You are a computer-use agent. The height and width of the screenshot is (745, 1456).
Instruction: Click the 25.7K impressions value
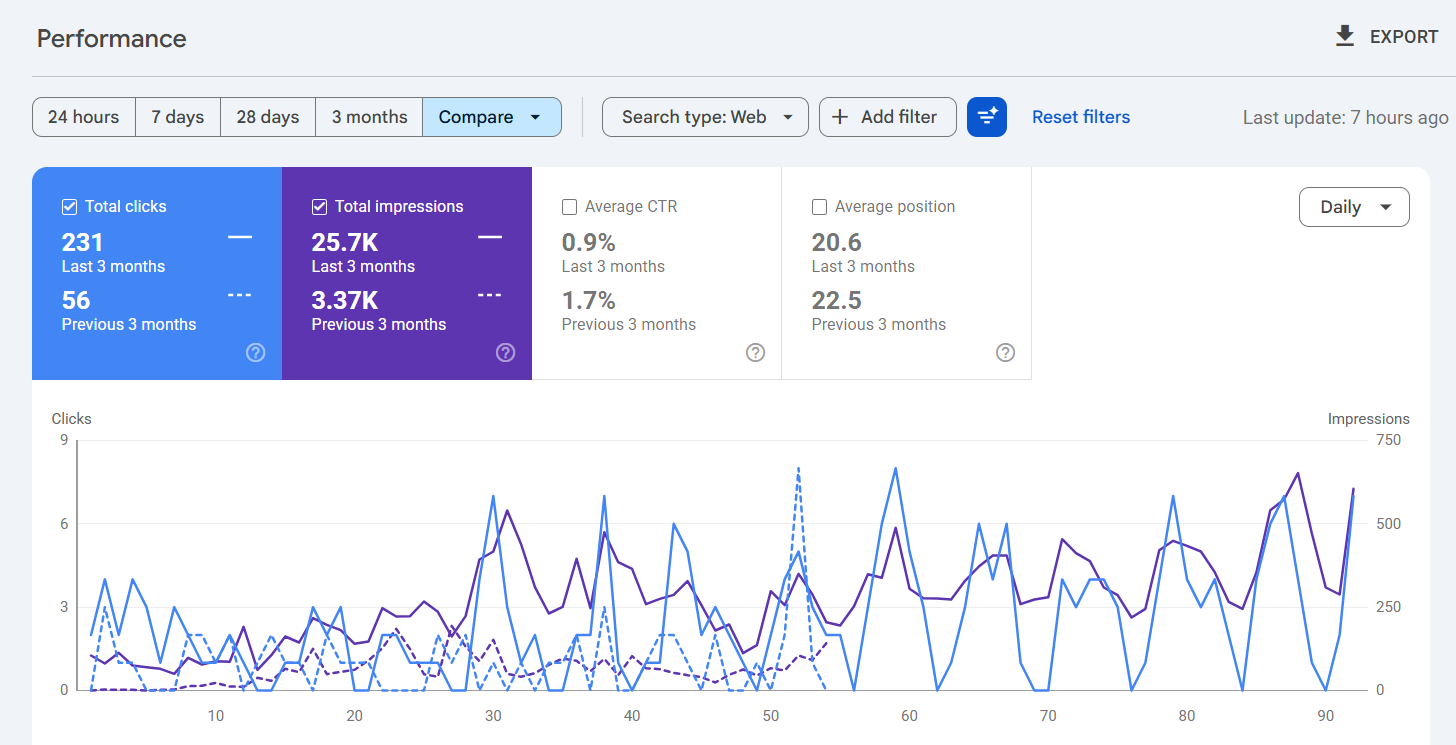(345, 242)
